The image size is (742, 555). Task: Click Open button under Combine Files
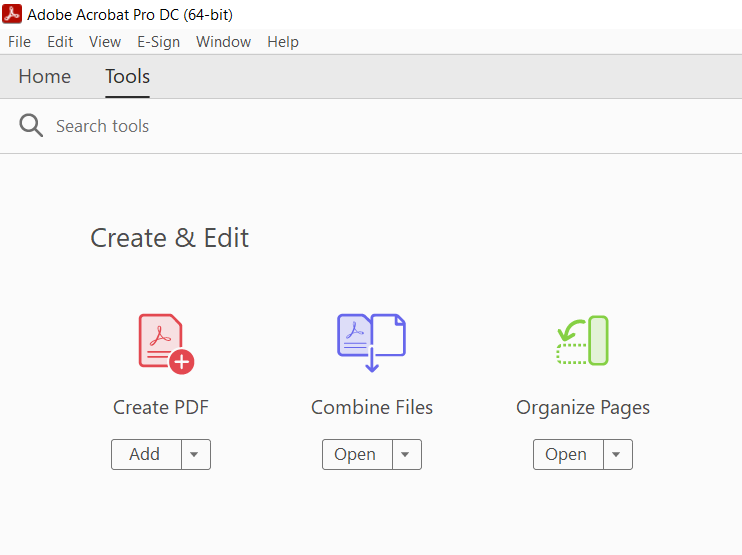pos(357,454)
